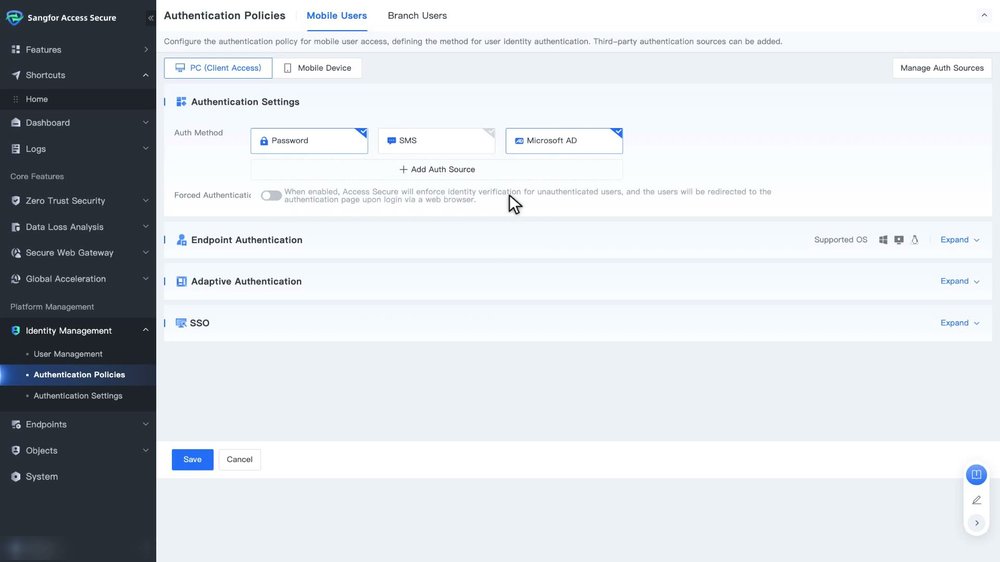The width and height of the screenshot is (1000, 562).
Task: Expand the Adaptive Authentication section
Action: click(x=960, y=281)
